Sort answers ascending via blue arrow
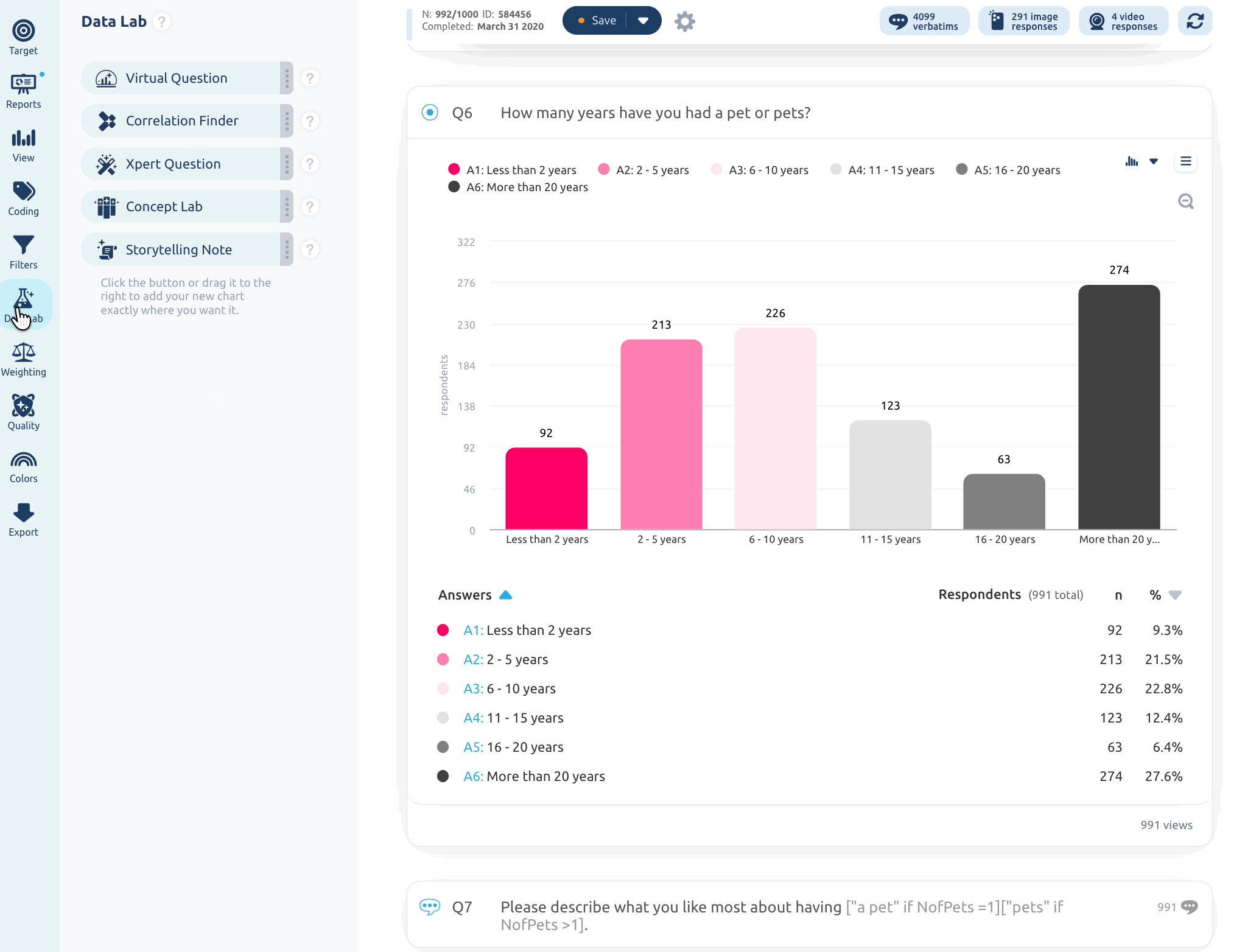The image size is (1248, 952). (506, 595)
